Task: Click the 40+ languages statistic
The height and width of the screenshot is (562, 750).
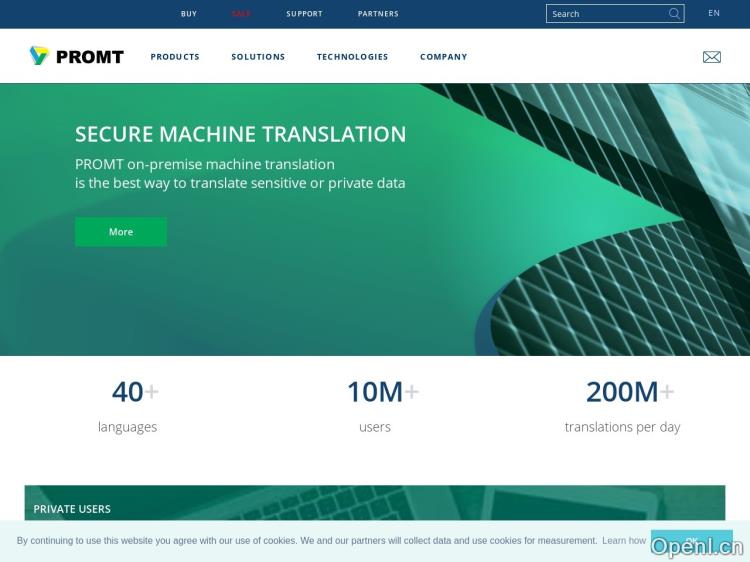Action: click(x=128, y=406)
